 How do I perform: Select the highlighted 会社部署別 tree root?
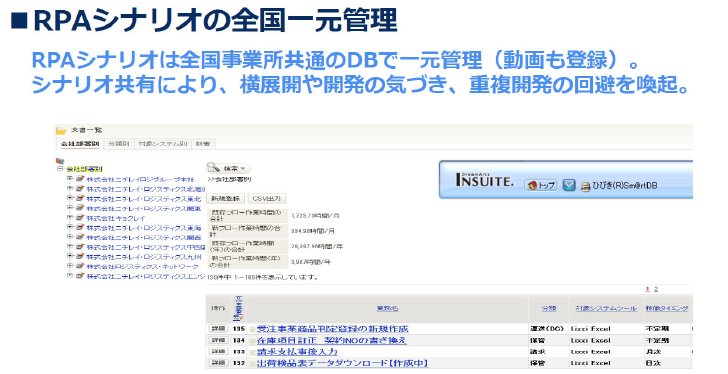(x=84, y=169)
